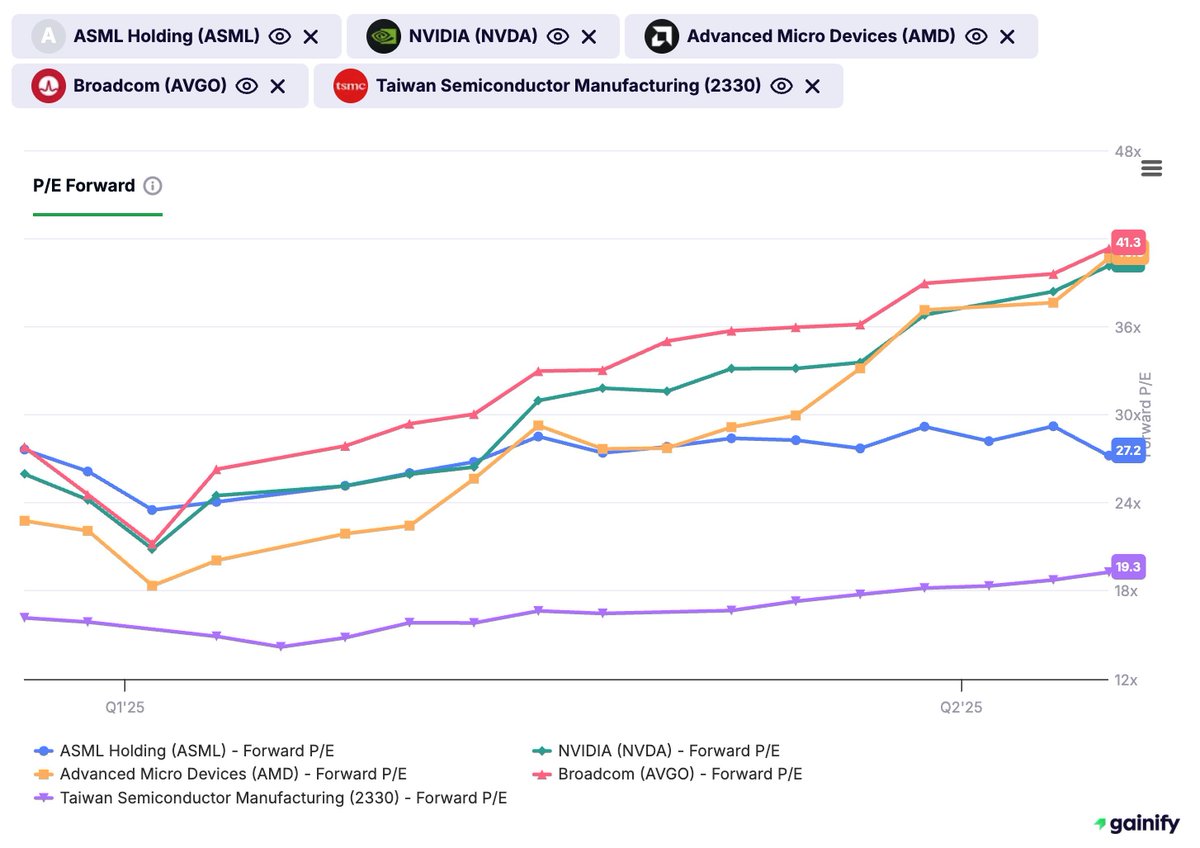1200x848 pixels.
Task: Remove NVIDIA (NVDA) chip with X
Action: click(x=589, y=37)
